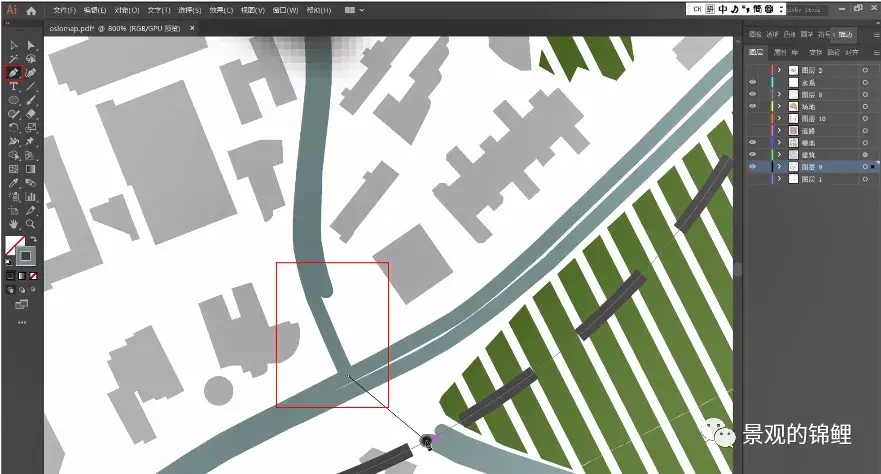This screenshot has width=881, height=474.
Task: Open the workspace layout switcher dropdown
Action: [x=355, y=10]
